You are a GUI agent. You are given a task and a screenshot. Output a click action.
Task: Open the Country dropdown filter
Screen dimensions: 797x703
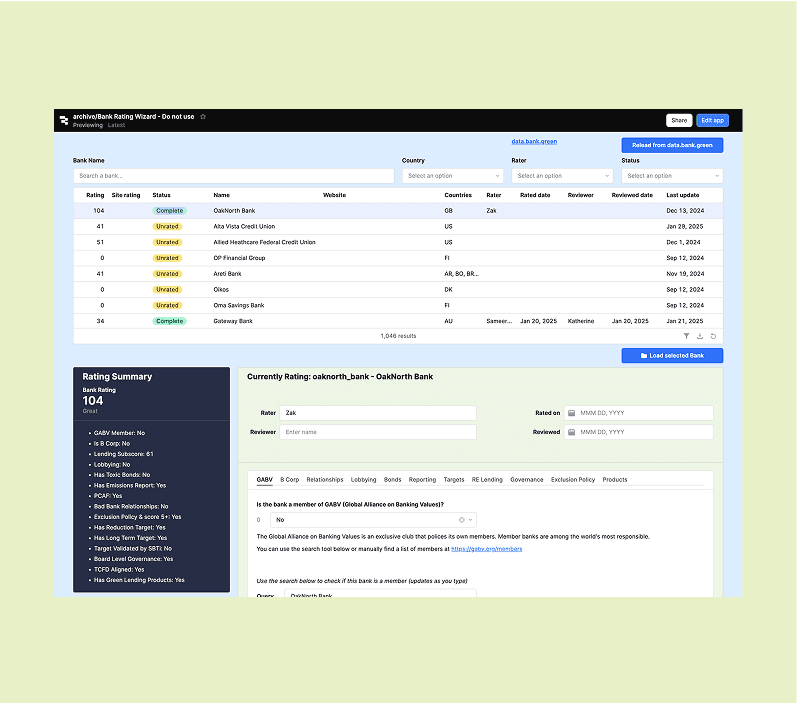452,176
